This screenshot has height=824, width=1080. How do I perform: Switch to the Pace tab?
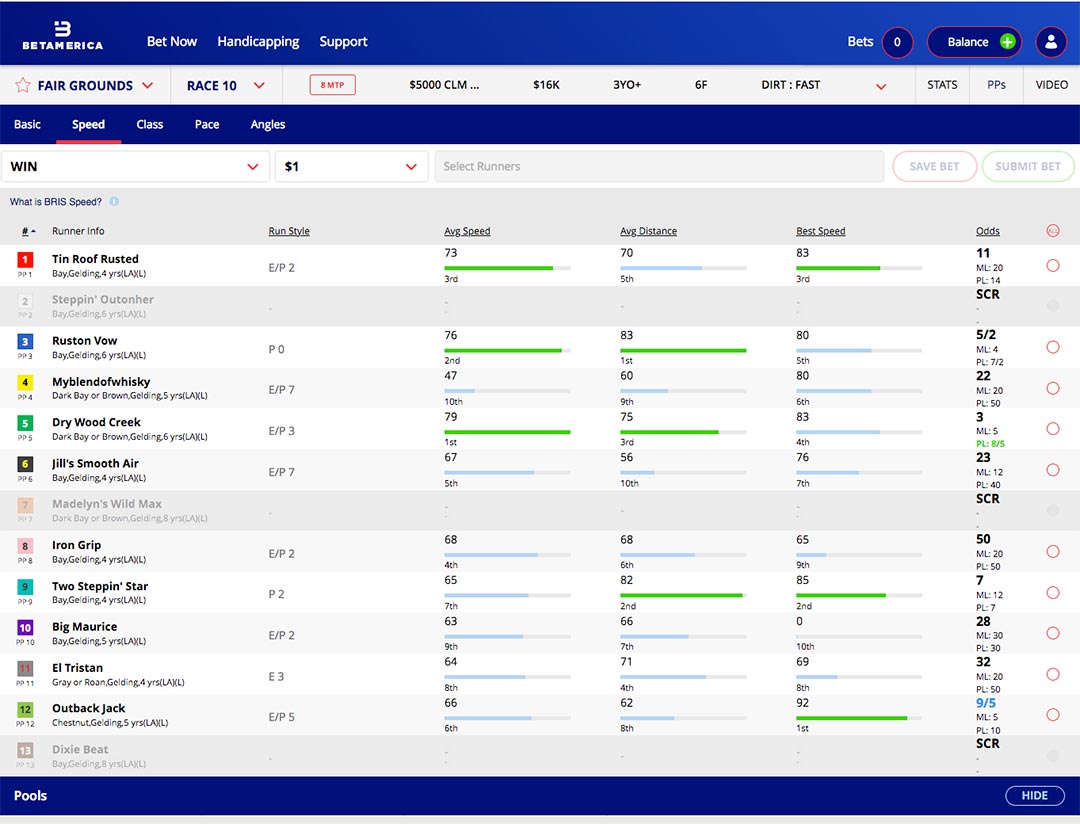(x=207, y=125)
